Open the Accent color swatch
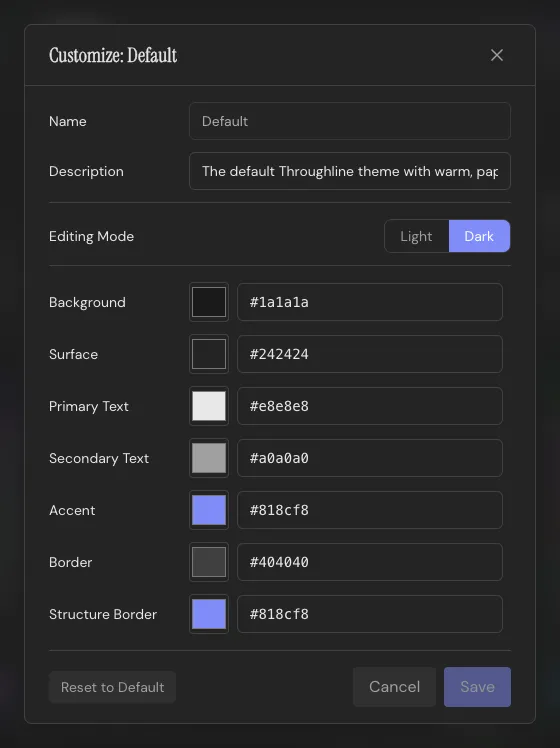 (x=209, y=510)
